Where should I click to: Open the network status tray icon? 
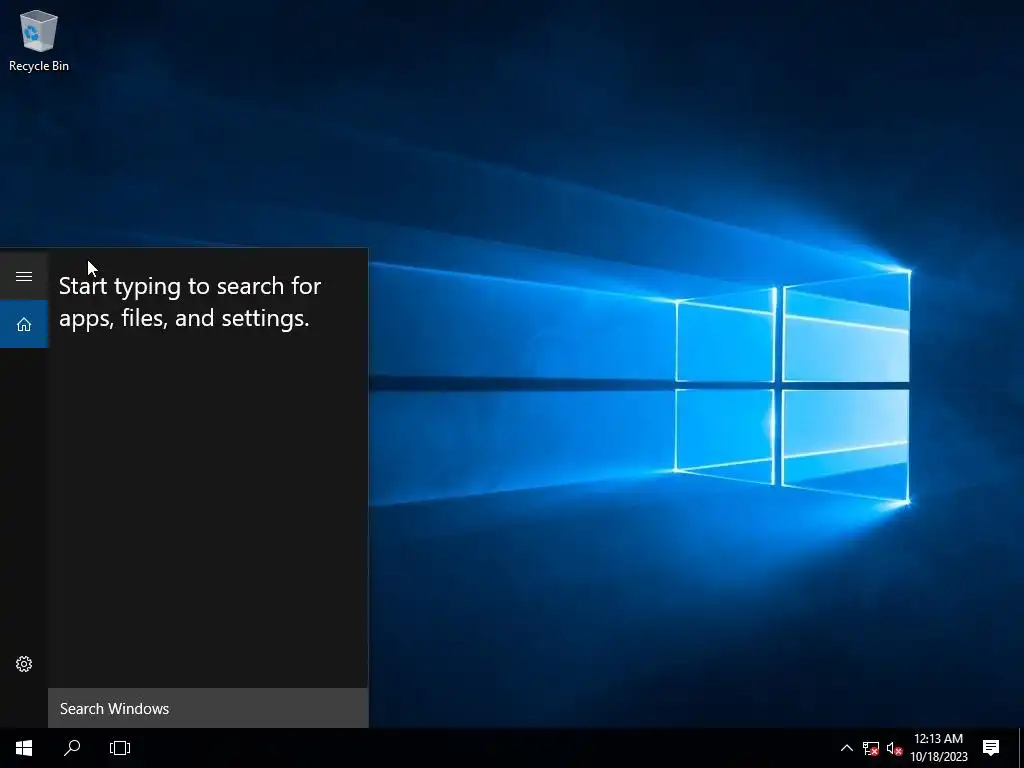pos(871,748)
